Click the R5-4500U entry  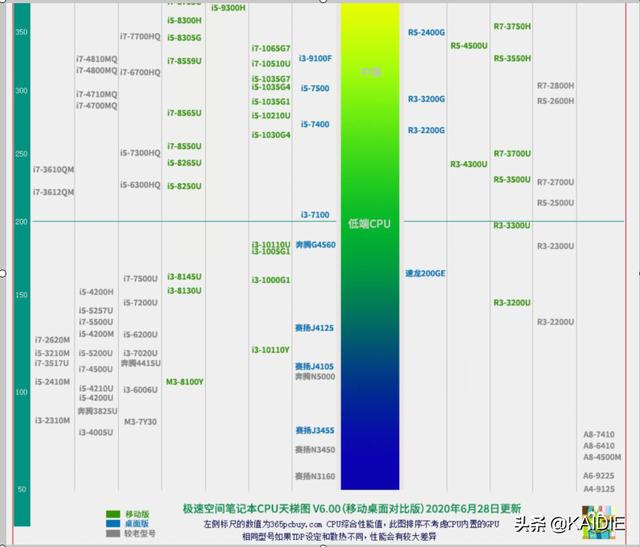pos(469,46)
